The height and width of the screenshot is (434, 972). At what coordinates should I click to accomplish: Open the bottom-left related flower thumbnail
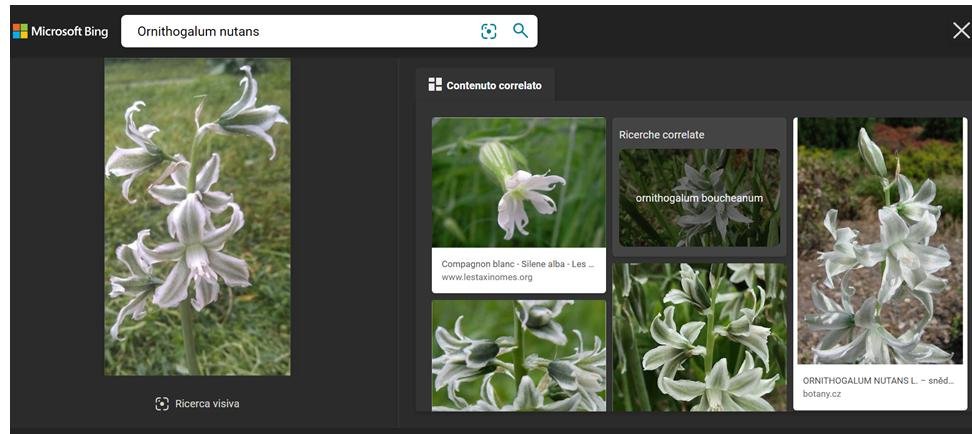pos(518,355)
